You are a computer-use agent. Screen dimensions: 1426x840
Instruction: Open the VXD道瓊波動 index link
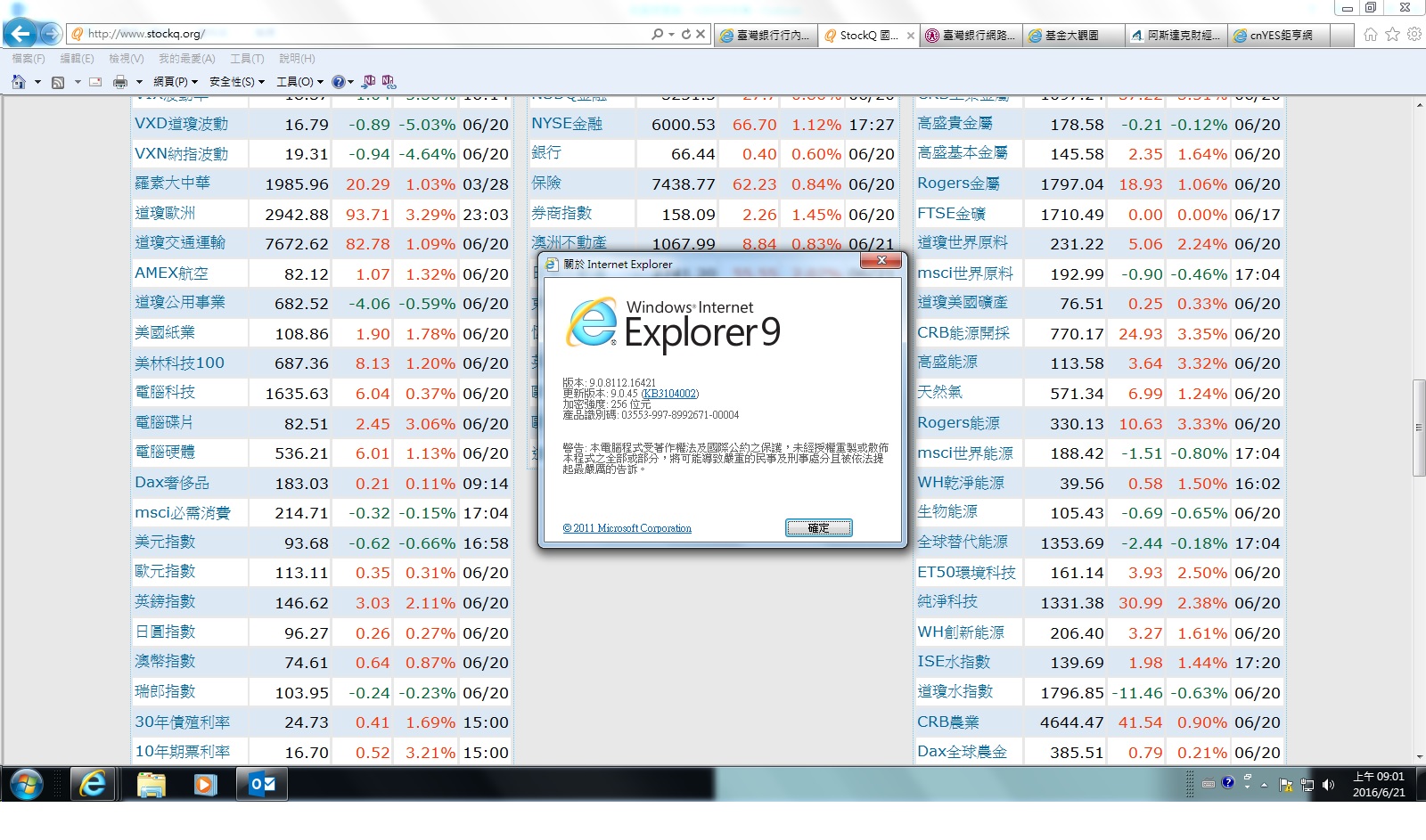tap(182, 124)
